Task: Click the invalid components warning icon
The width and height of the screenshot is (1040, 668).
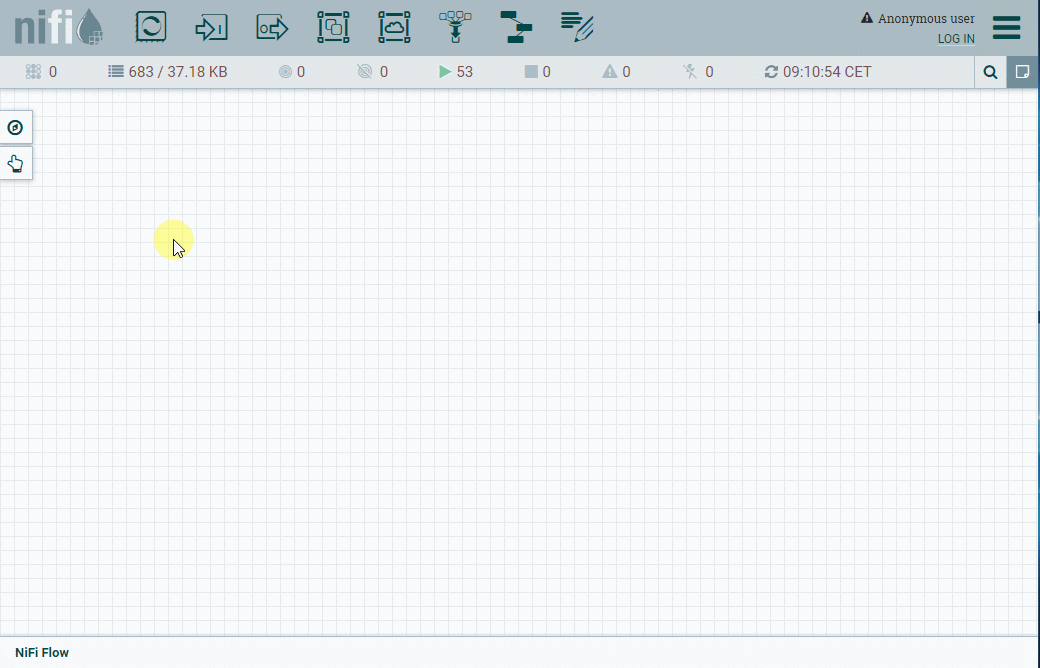Action: [609, 72]
